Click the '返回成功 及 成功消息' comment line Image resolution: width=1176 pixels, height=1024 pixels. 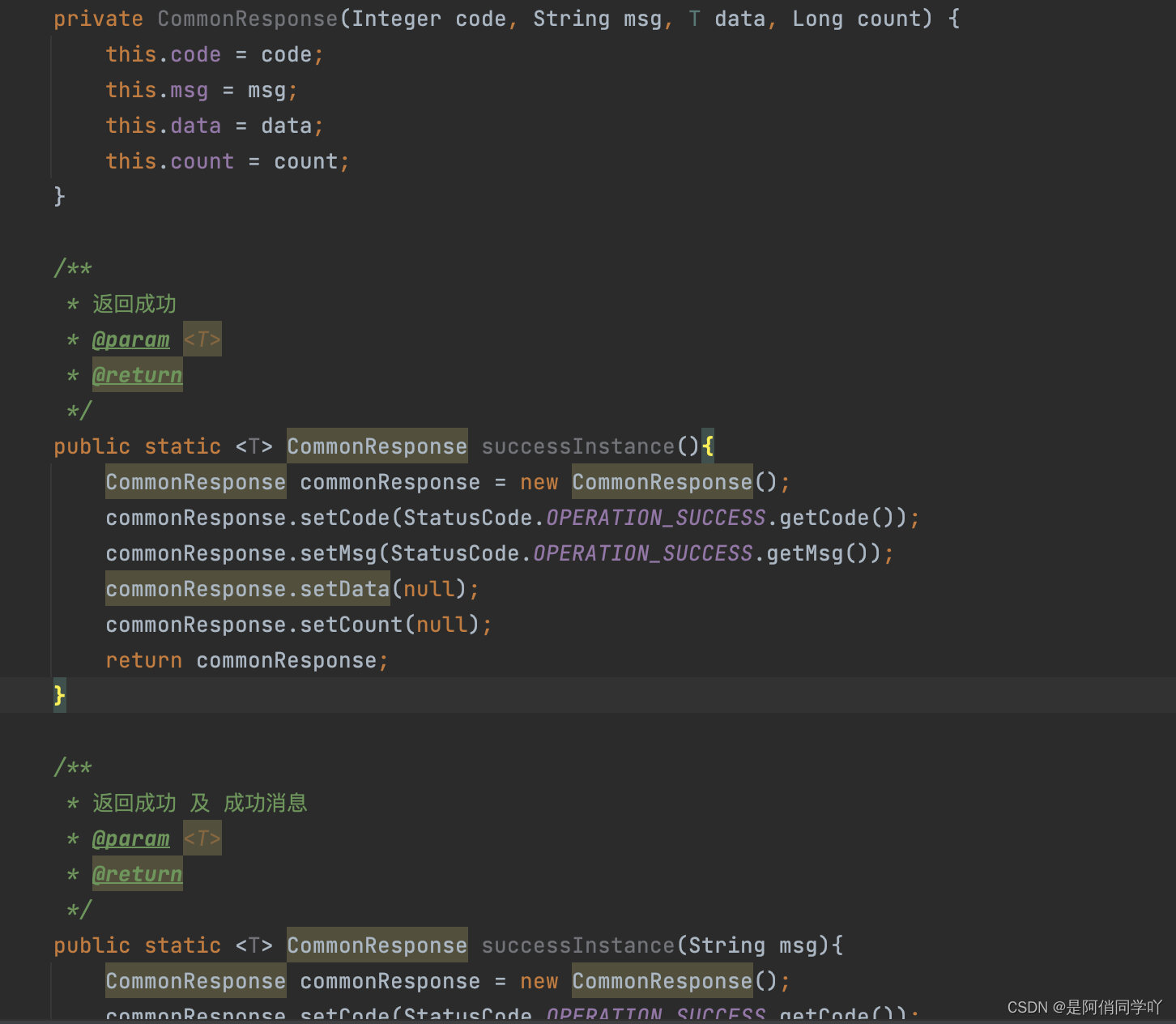pos(187,803)
